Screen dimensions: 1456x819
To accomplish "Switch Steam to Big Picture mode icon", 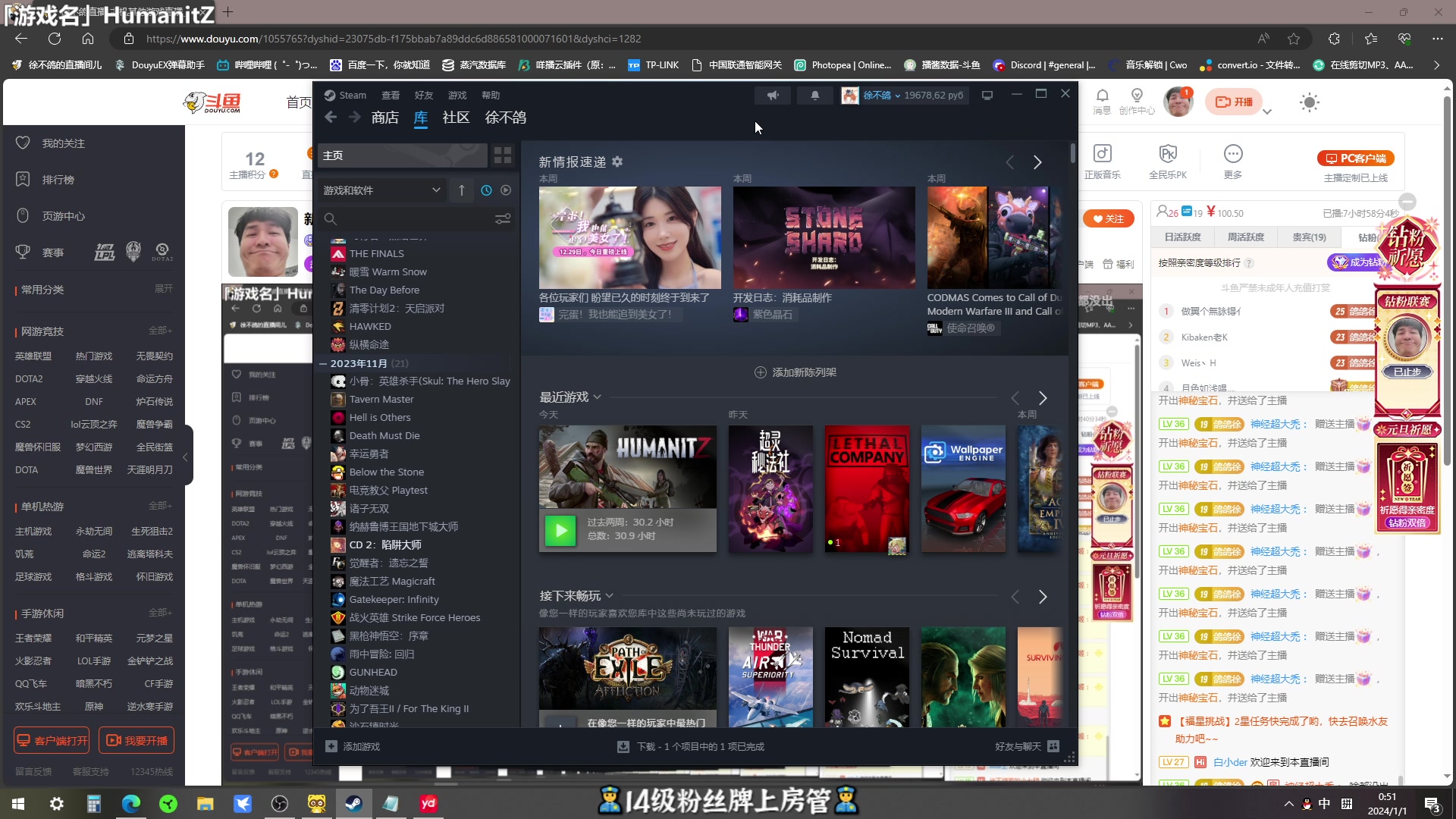I will click(x=987, y=96).
